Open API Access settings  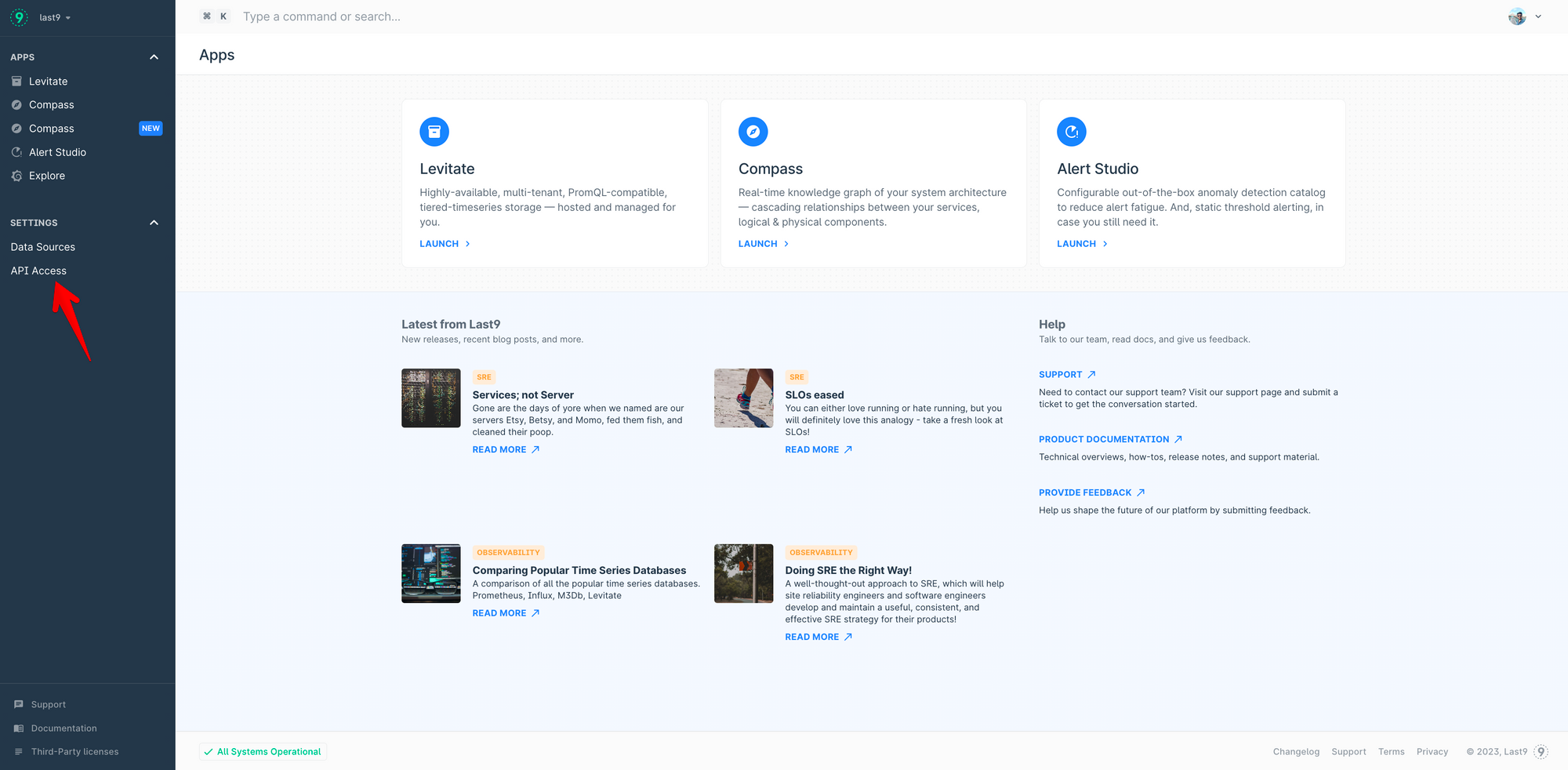(38, 271)
